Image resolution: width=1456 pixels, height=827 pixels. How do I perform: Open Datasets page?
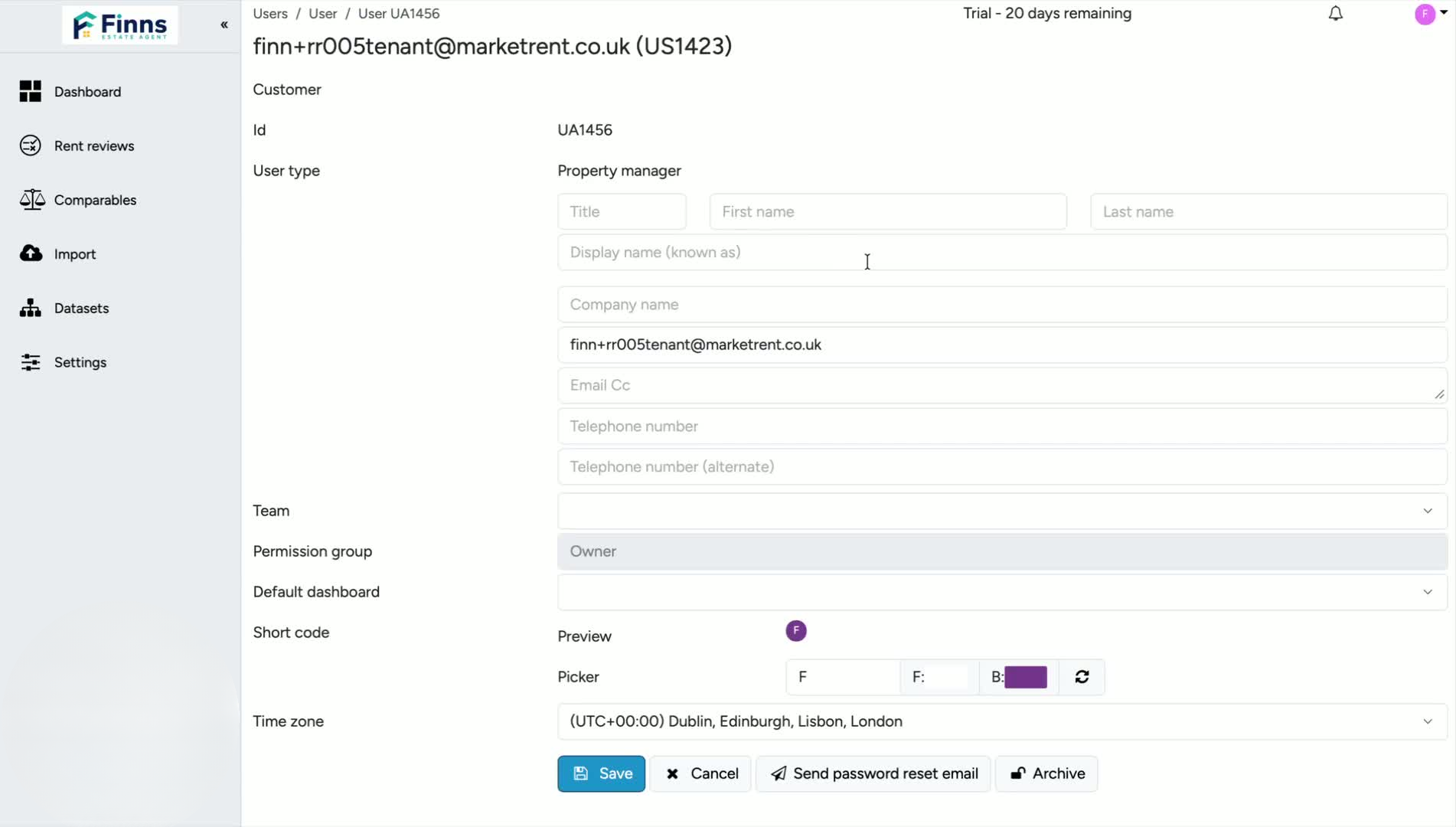[81, 308]
